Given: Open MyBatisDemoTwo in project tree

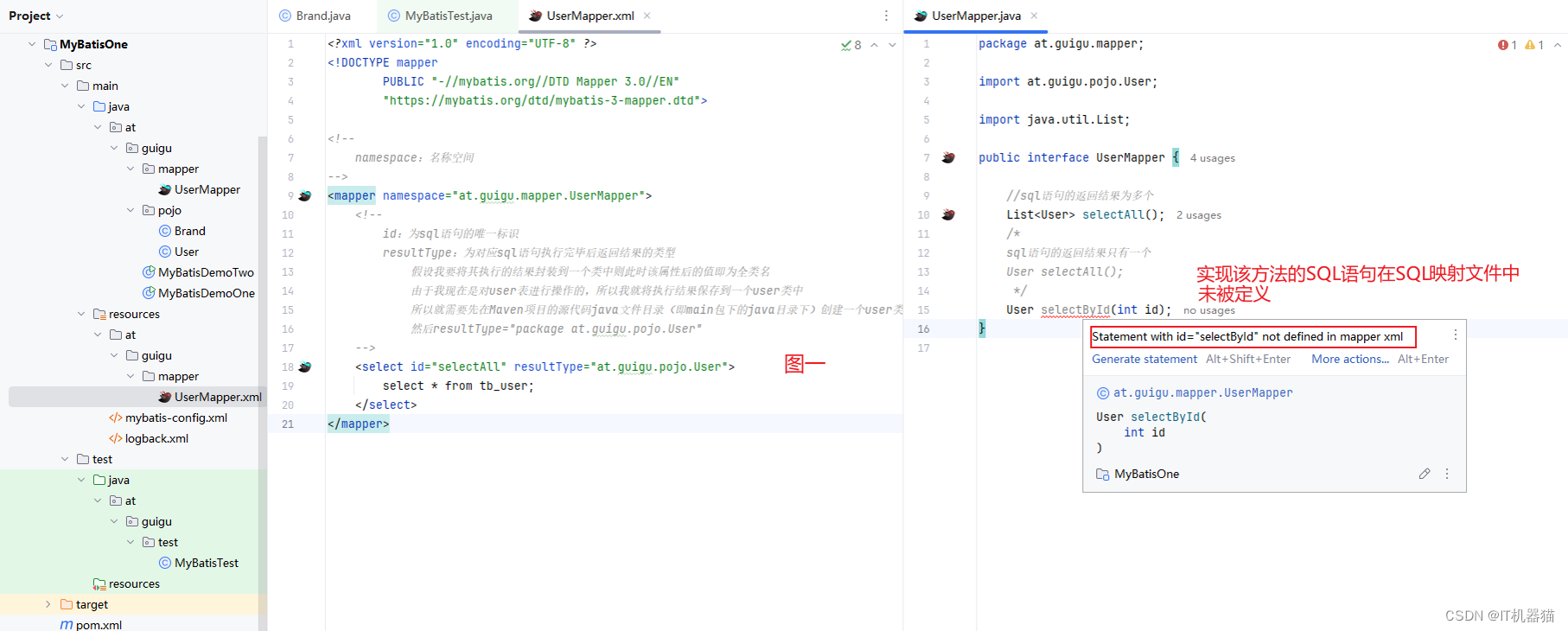Looking at the screenshot, I should pos(198,272).
